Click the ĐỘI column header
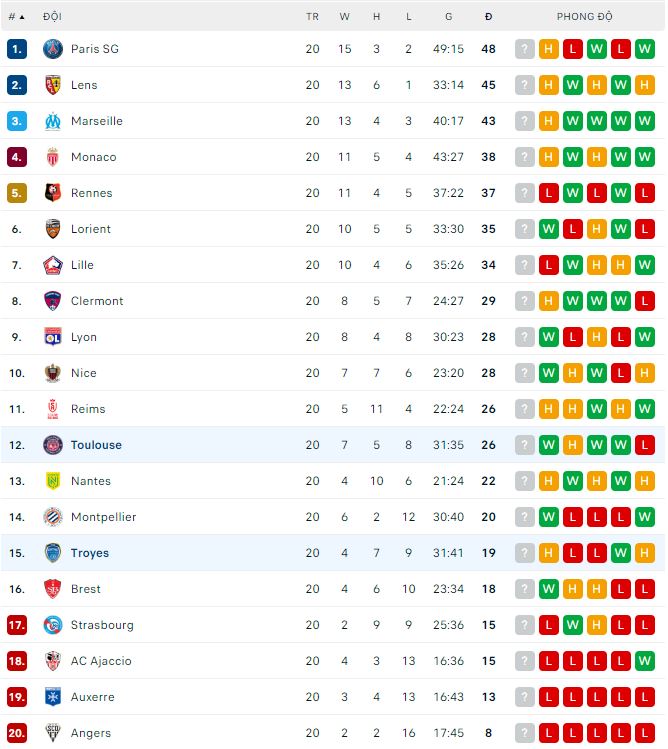This screenshot has width=668, height=749. (52, 17)
